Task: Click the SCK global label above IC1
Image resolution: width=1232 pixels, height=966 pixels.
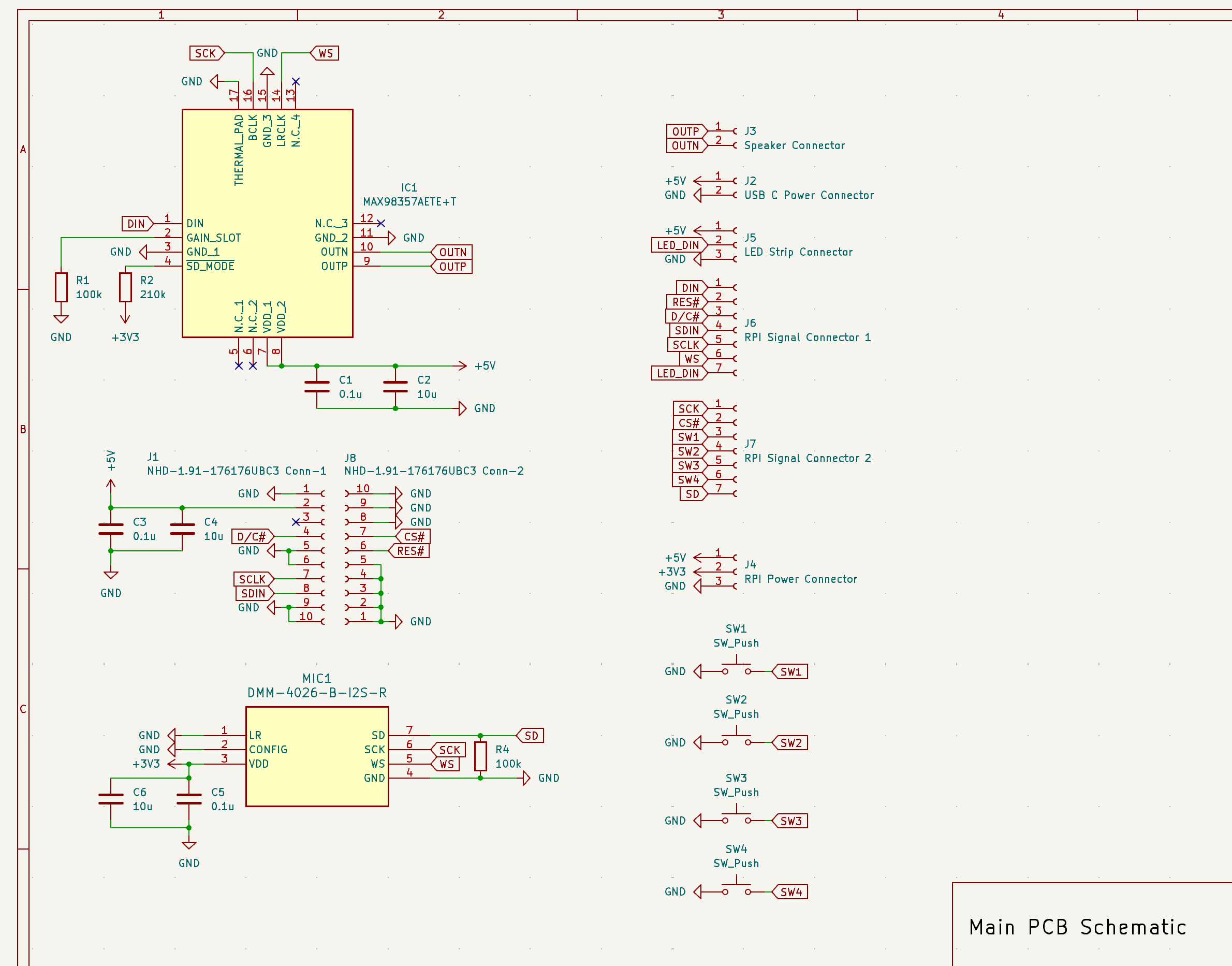Action: pos(207,53)
